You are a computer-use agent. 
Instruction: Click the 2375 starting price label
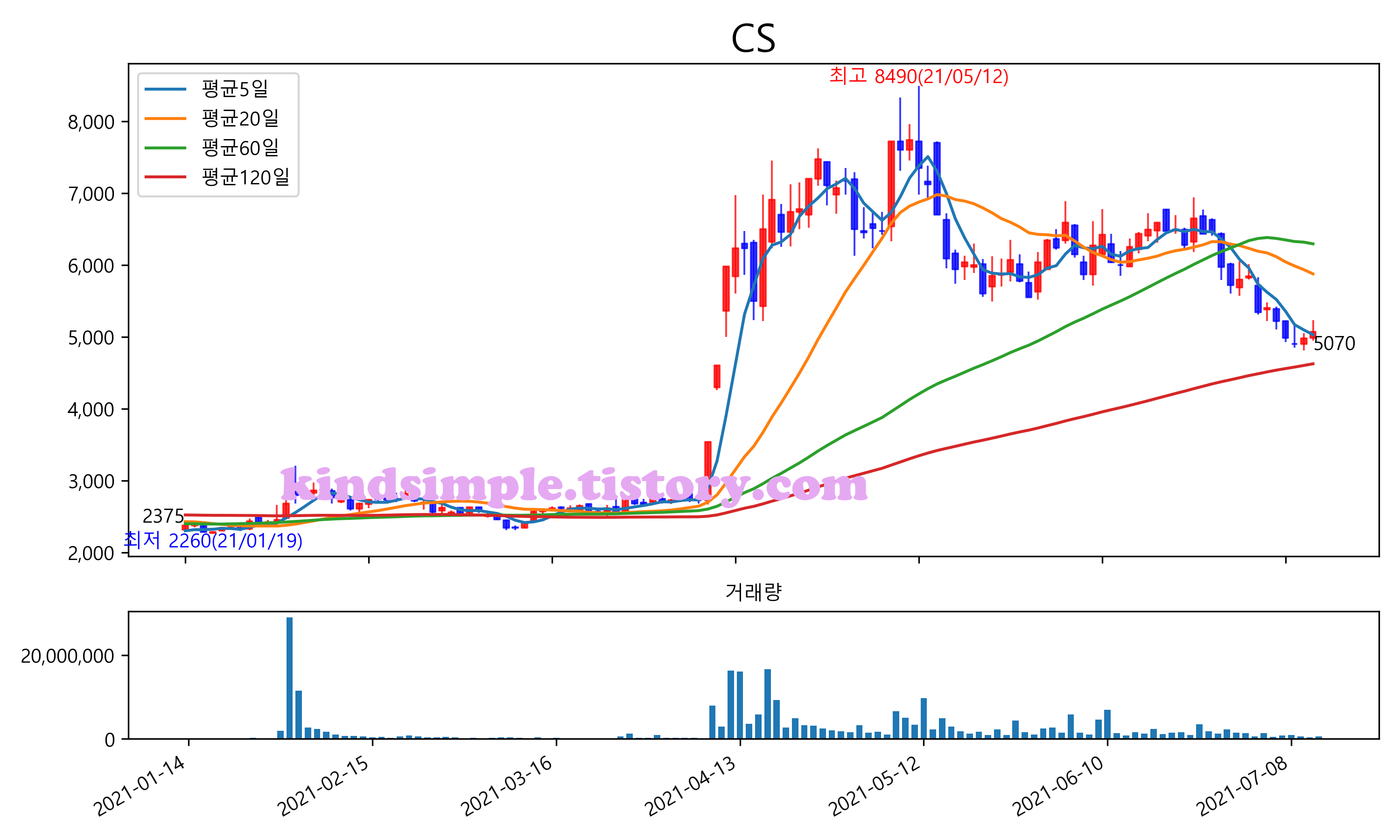tap(163, 516)
